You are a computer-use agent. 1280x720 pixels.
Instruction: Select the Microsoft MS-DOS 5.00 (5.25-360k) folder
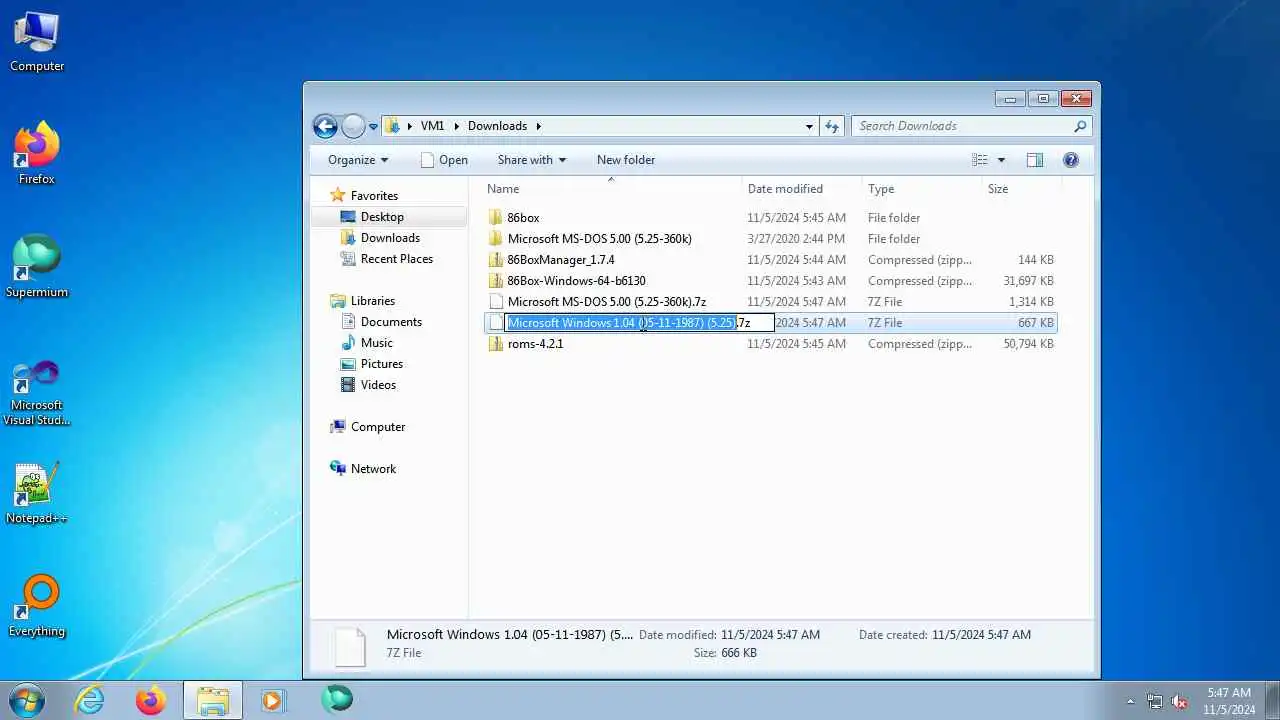pyautogui.click(x=599, y=239)
